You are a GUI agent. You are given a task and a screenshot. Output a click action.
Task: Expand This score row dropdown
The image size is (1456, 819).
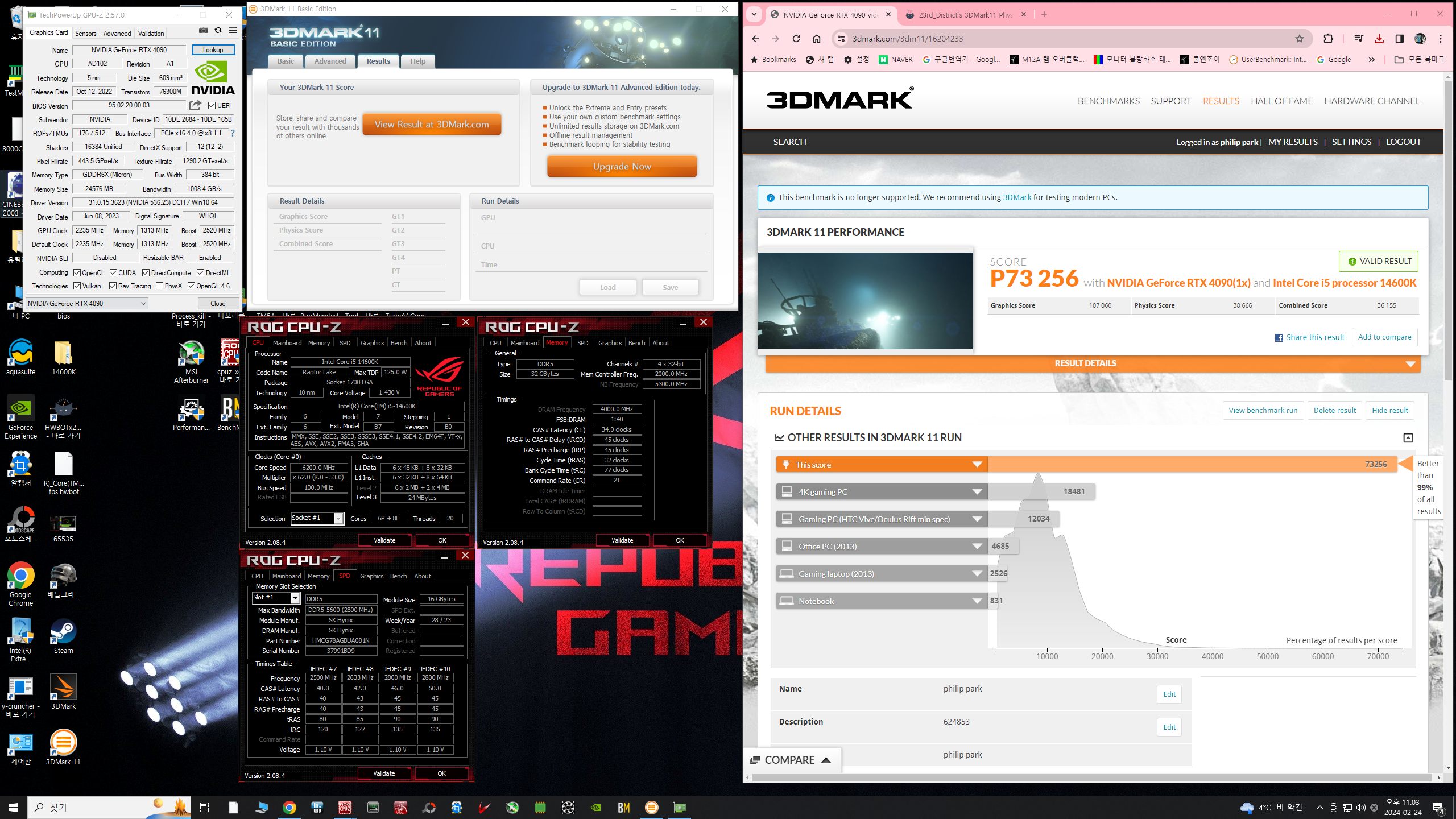977,465
